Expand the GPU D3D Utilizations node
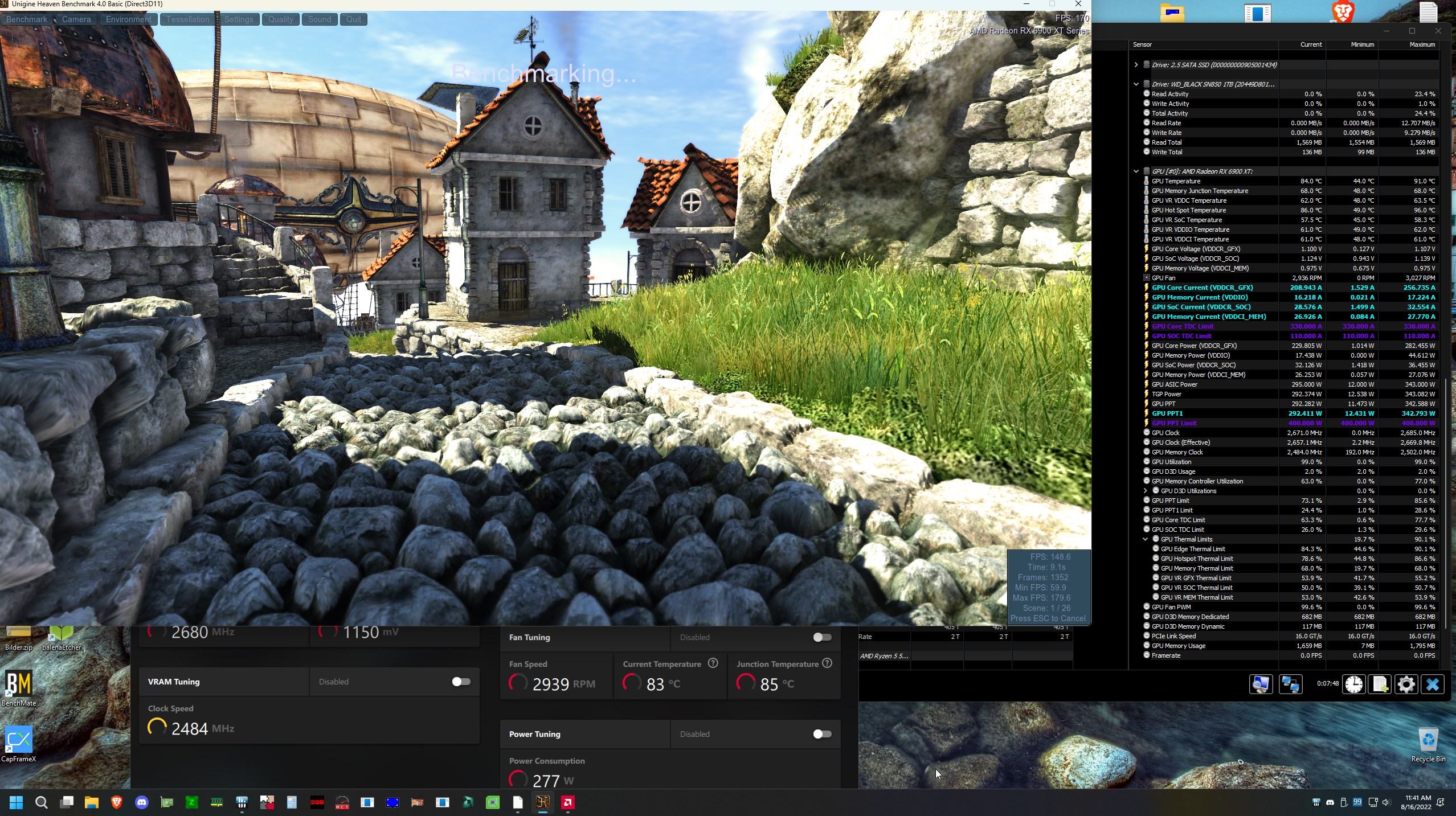Screen dimensions: 1456x816 [1145, 491]
